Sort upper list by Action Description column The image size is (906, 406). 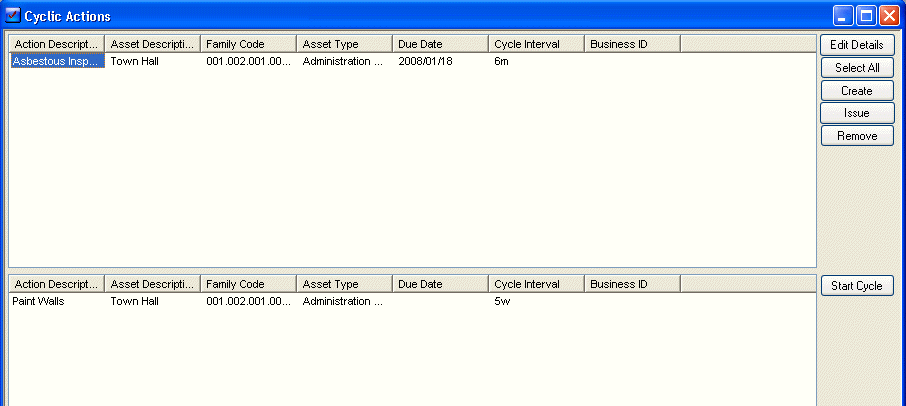(x=57, y=44)
